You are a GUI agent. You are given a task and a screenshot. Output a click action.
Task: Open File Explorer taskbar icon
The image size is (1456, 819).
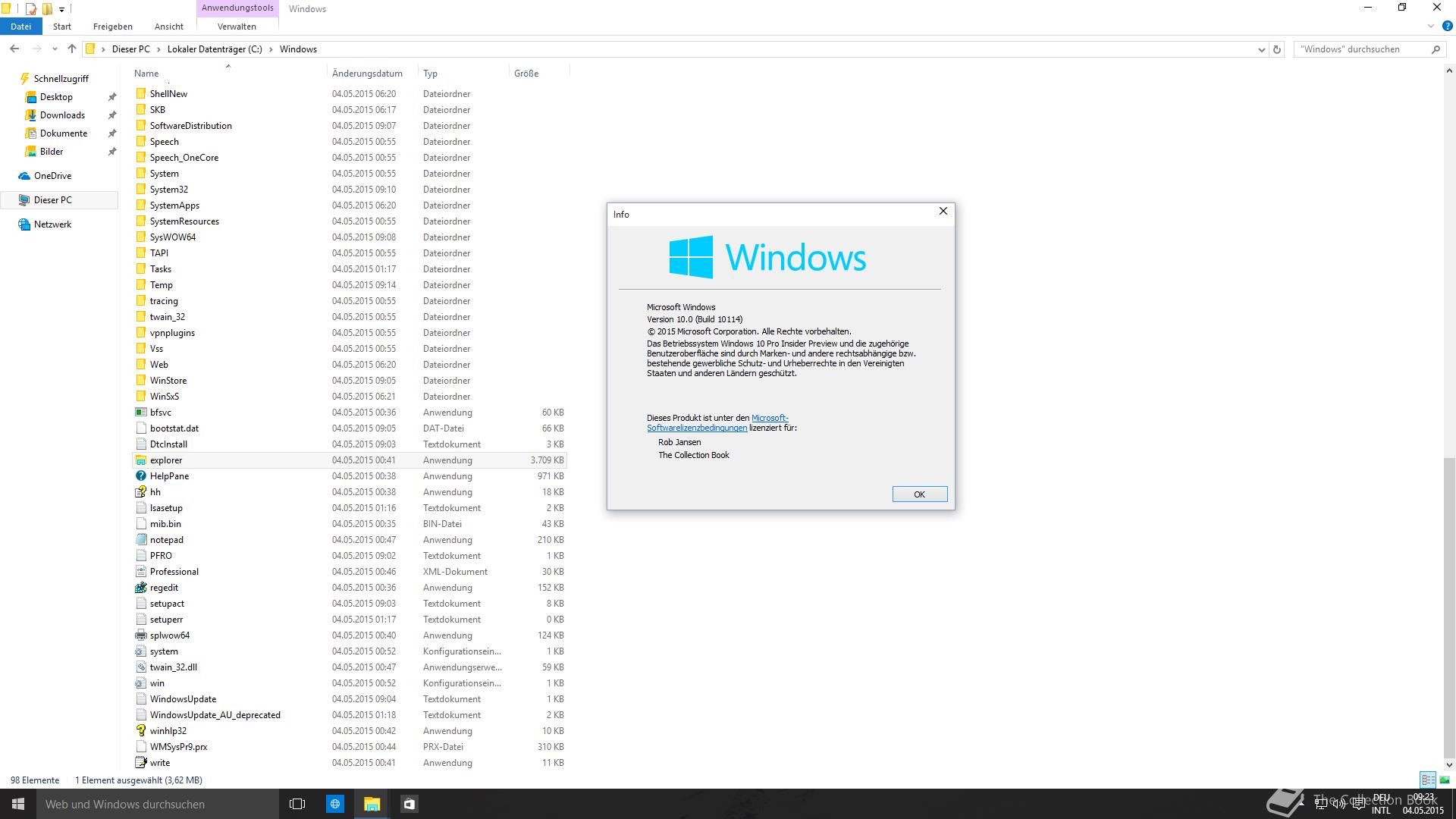coord(372,804)
